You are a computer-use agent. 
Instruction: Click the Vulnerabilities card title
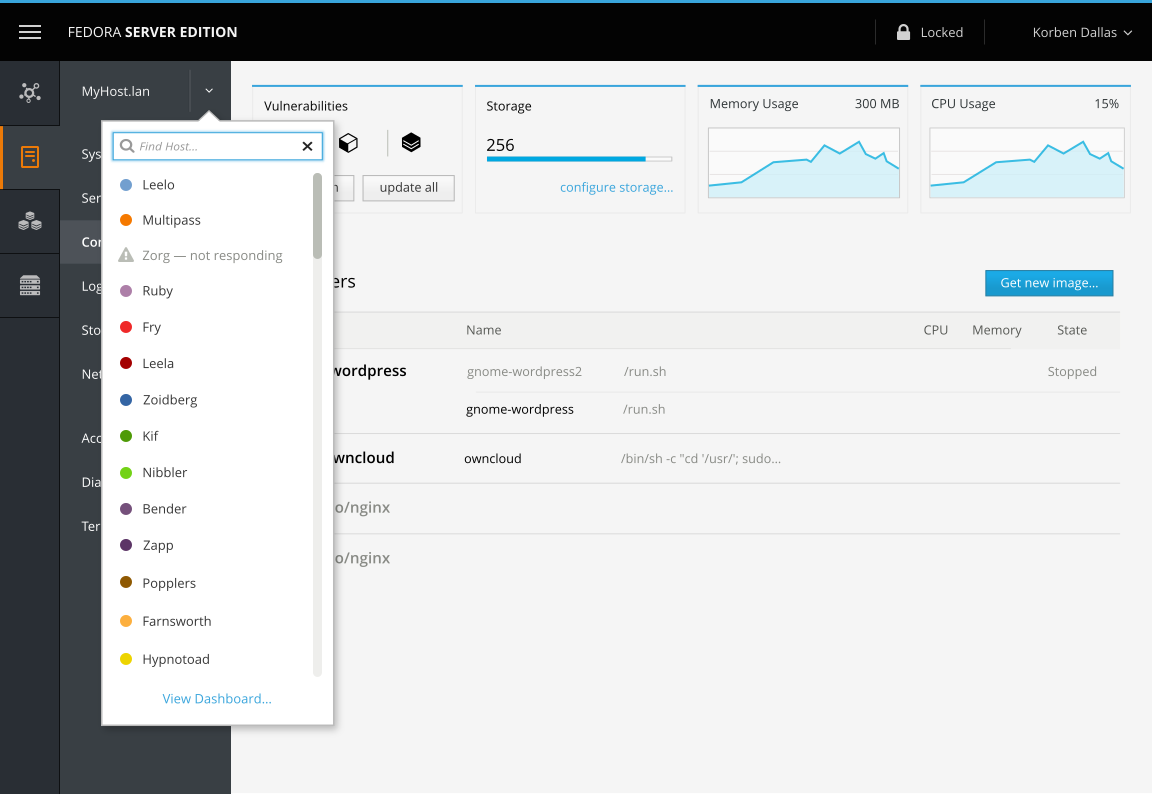pos(306,106)
